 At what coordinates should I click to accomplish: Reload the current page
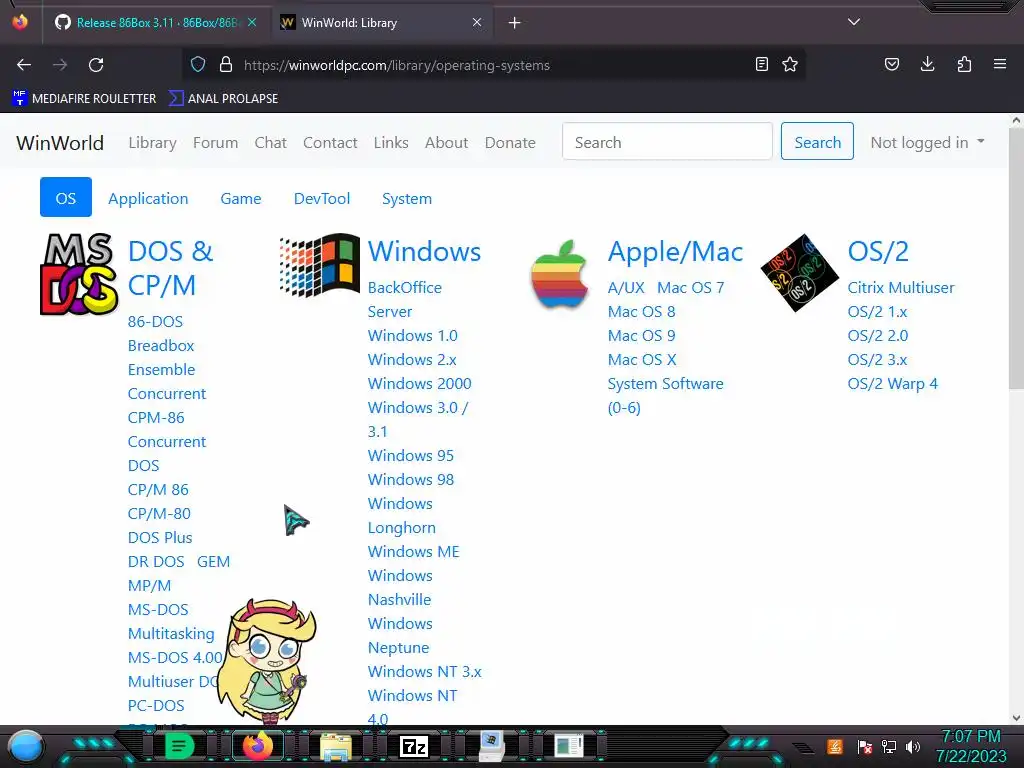coord(96,65)
